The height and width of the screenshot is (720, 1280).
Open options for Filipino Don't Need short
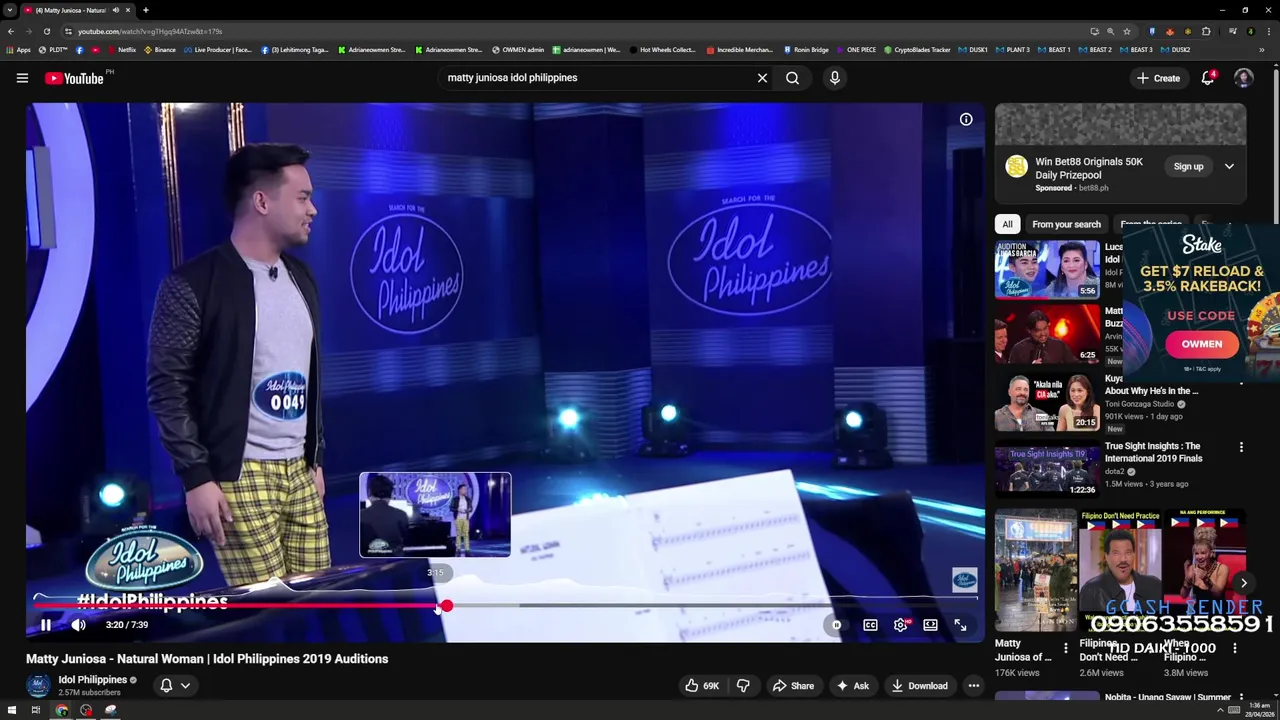pyautogui.click(x=1149, y=649)
